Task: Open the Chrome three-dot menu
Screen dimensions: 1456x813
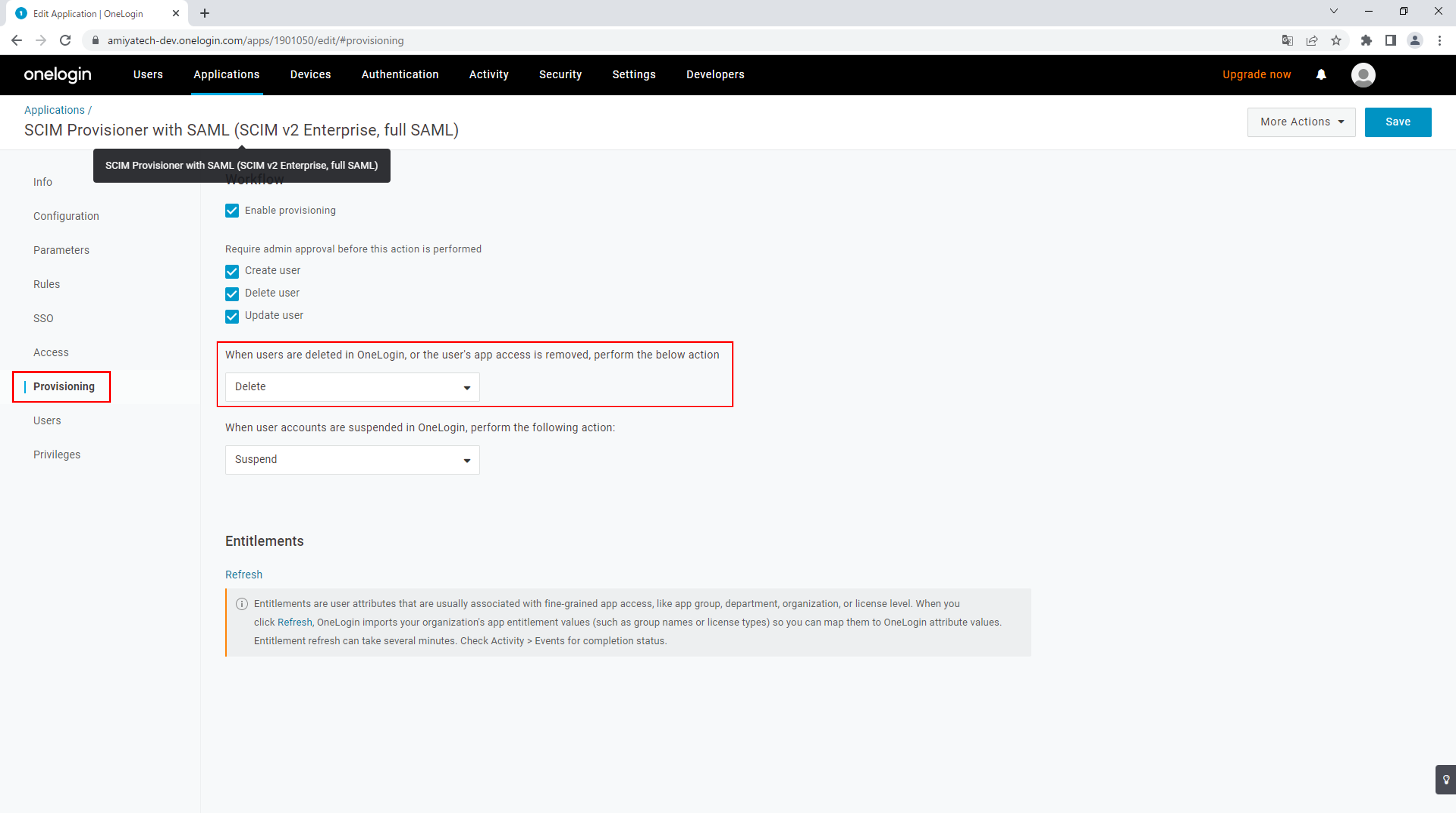Action: [x=1440, y=40]
